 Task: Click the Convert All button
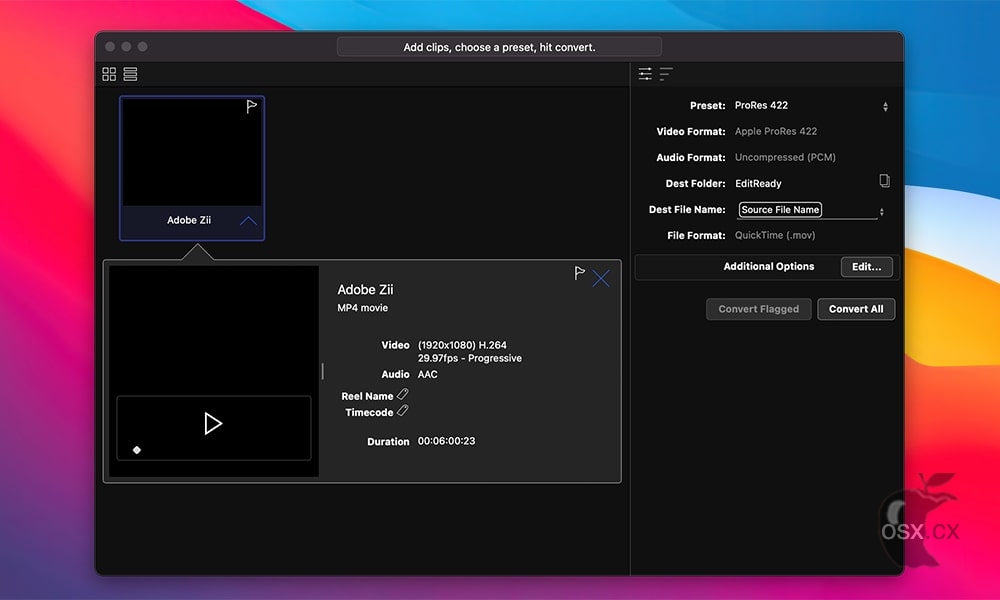[856, 309]
